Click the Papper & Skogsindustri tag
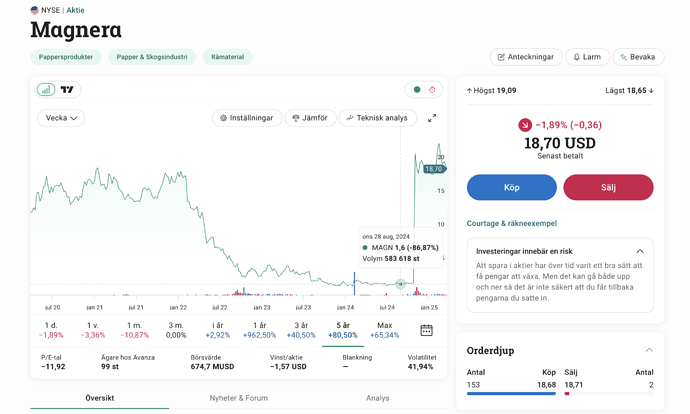This screenshot has height=414, width=690. [x=152, y=57]
